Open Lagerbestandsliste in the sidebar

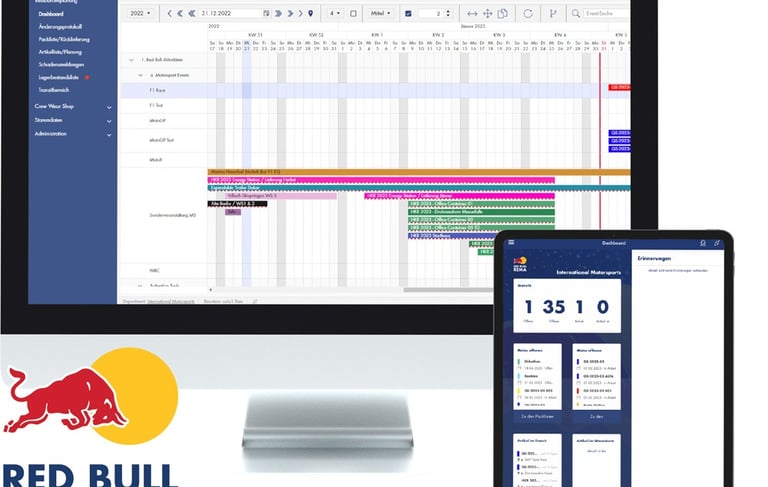(58, 77)
